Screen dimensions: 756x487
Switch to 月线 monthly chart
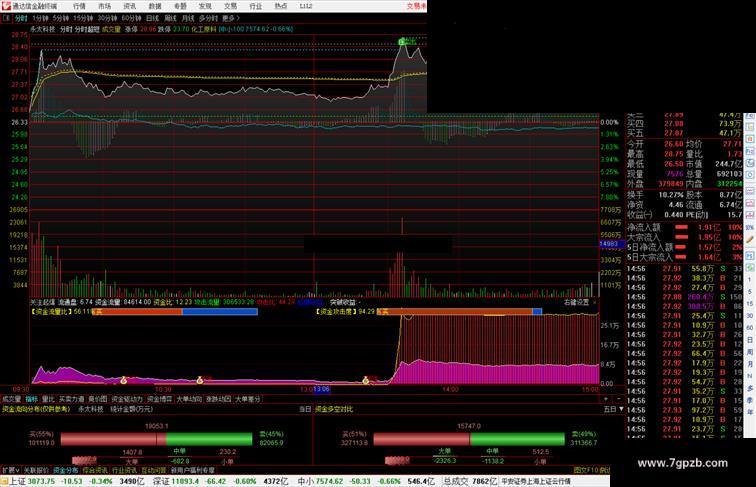coord(188,18)
